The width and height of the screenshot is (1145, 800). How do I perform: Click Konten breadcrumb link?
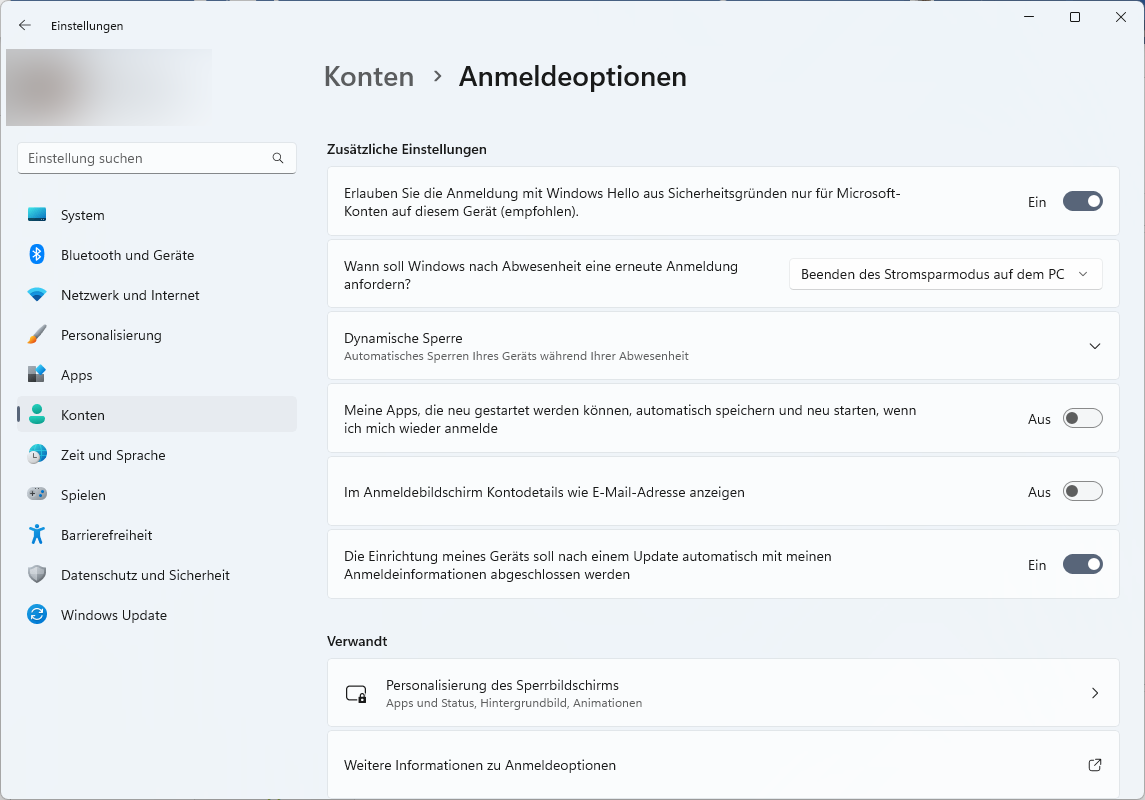(369, 77)
